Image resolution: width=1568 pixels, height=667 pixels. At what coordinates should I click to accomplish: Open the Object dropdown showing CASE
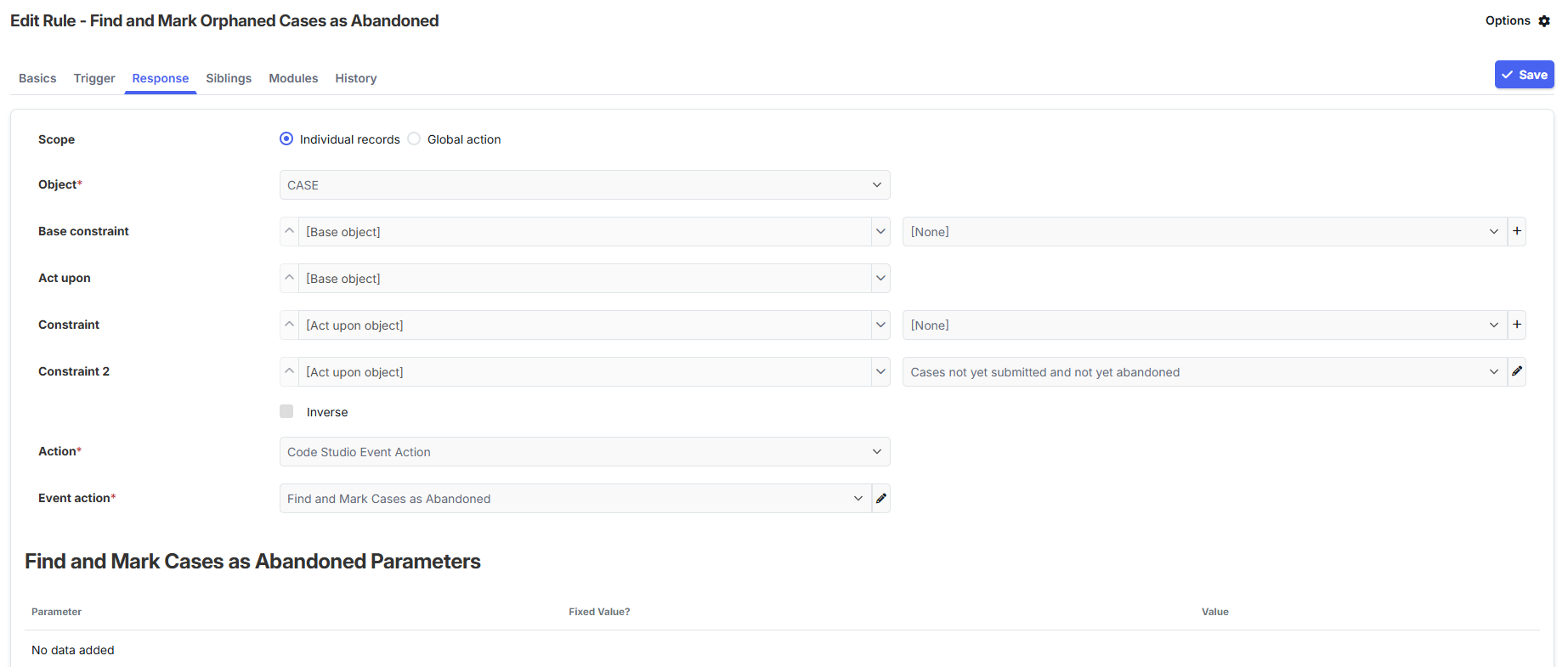point(584,185)
